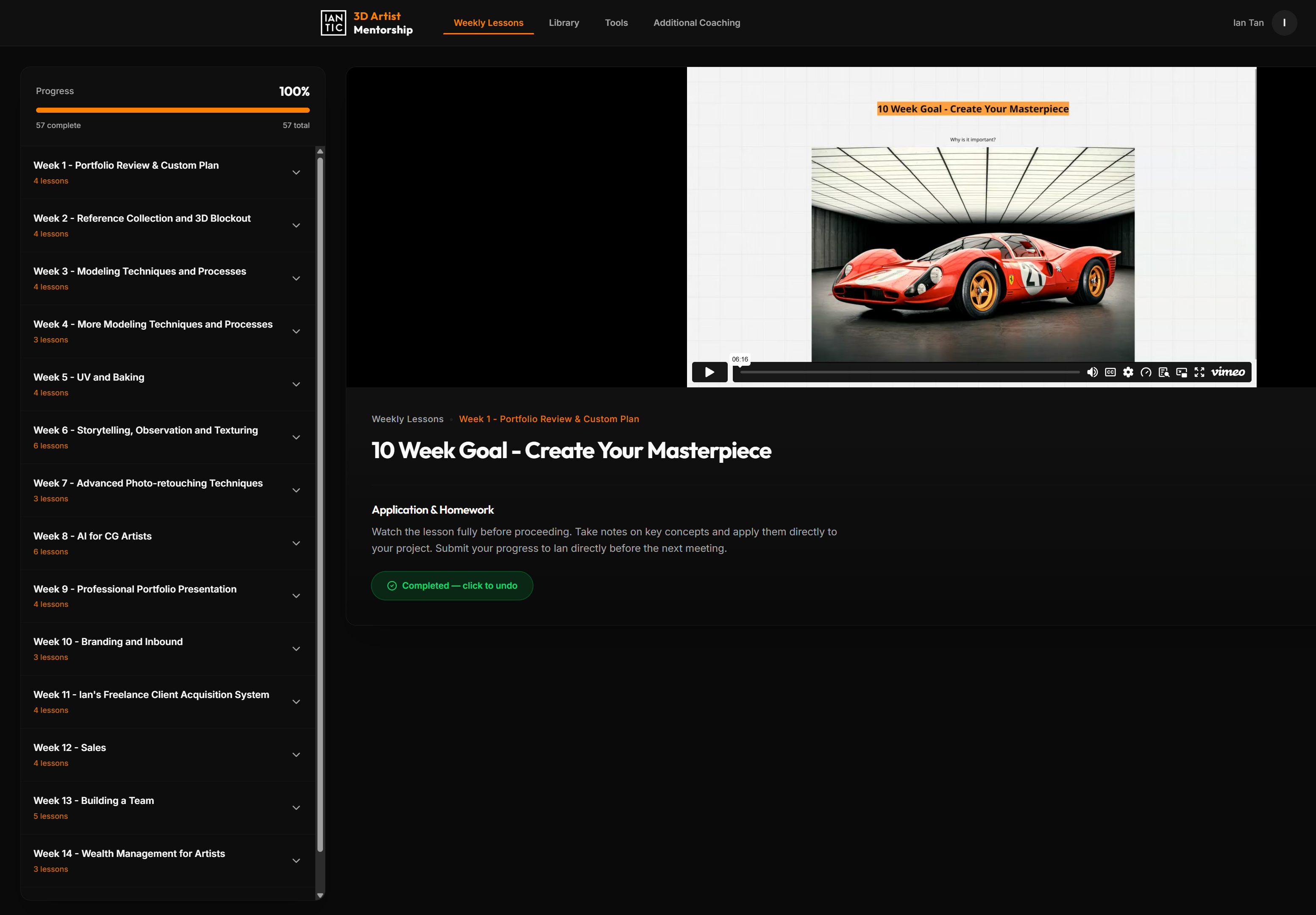This screenshot has width=1316, height=915.
Task: Open the Weekly Lessons tab
Action: point(488,23)
